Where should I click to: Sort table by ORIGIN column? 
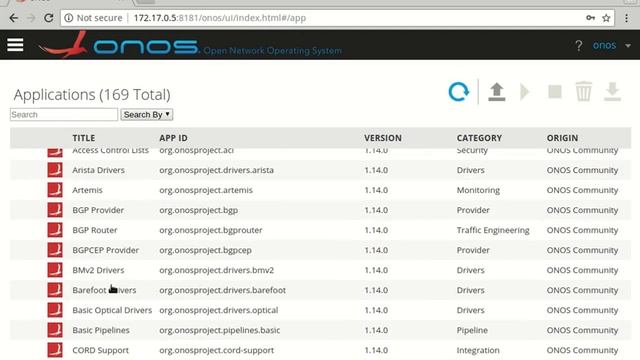point(562,138)
